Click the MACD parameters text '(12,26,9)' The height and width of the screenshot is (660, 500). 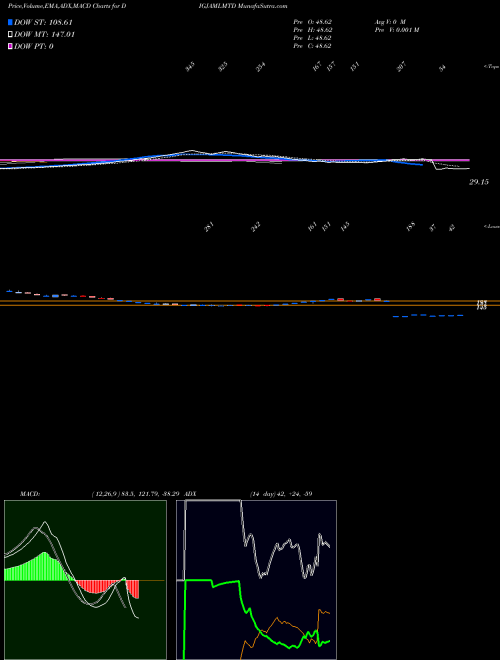click(105, 493)
